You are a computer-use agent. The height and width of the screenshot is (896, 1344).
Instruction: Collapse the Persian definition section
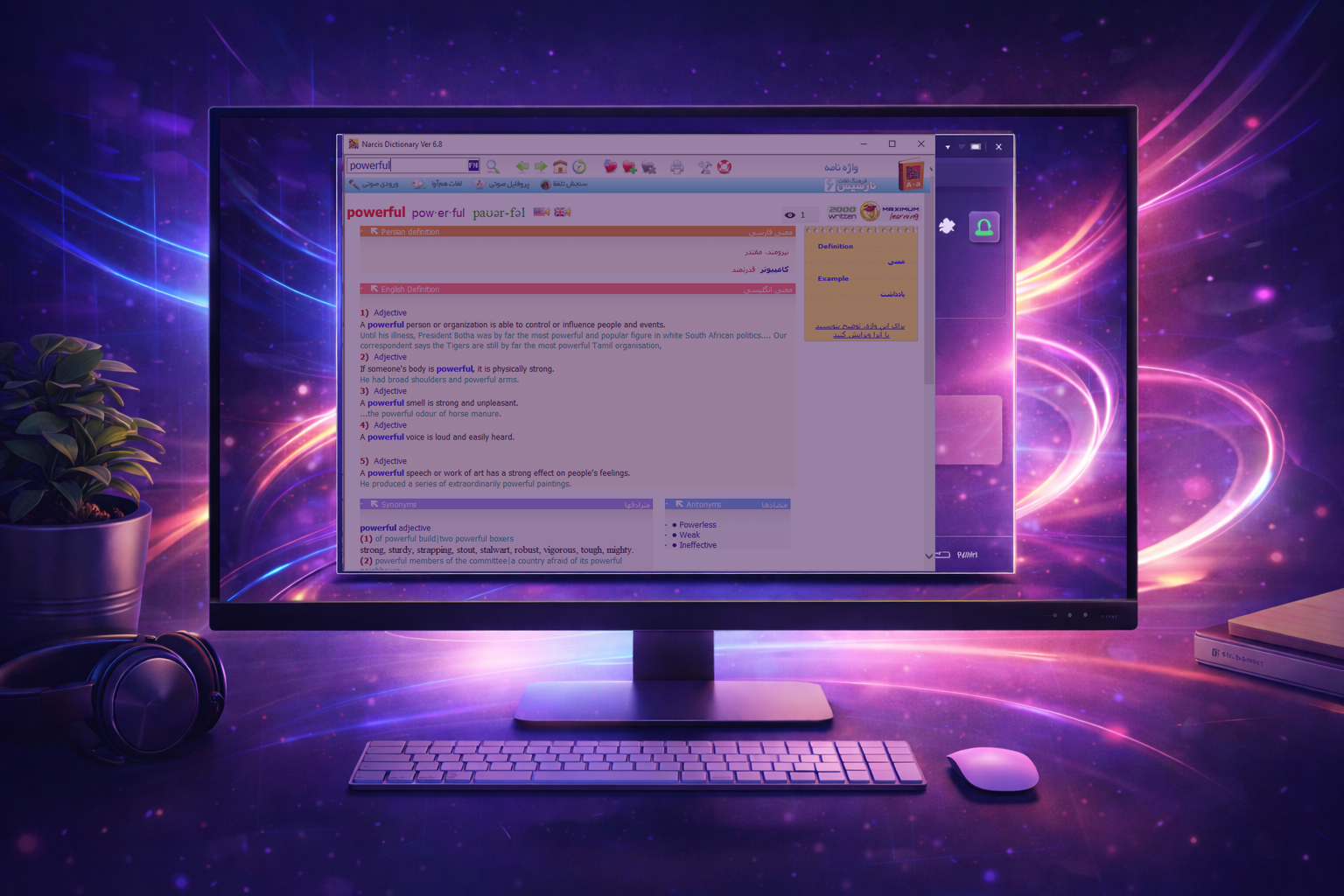coord(374,232)
